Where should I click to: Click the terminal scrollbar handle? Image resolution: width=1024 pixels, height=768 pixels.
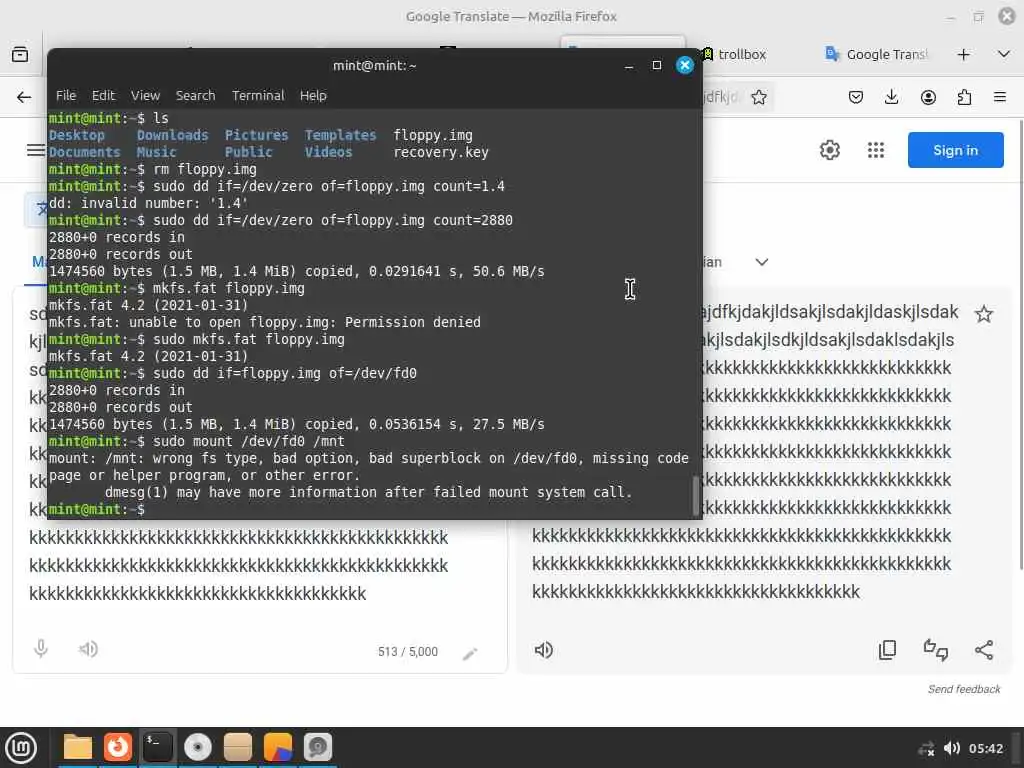pyautogui.click(x=696, y=496)
